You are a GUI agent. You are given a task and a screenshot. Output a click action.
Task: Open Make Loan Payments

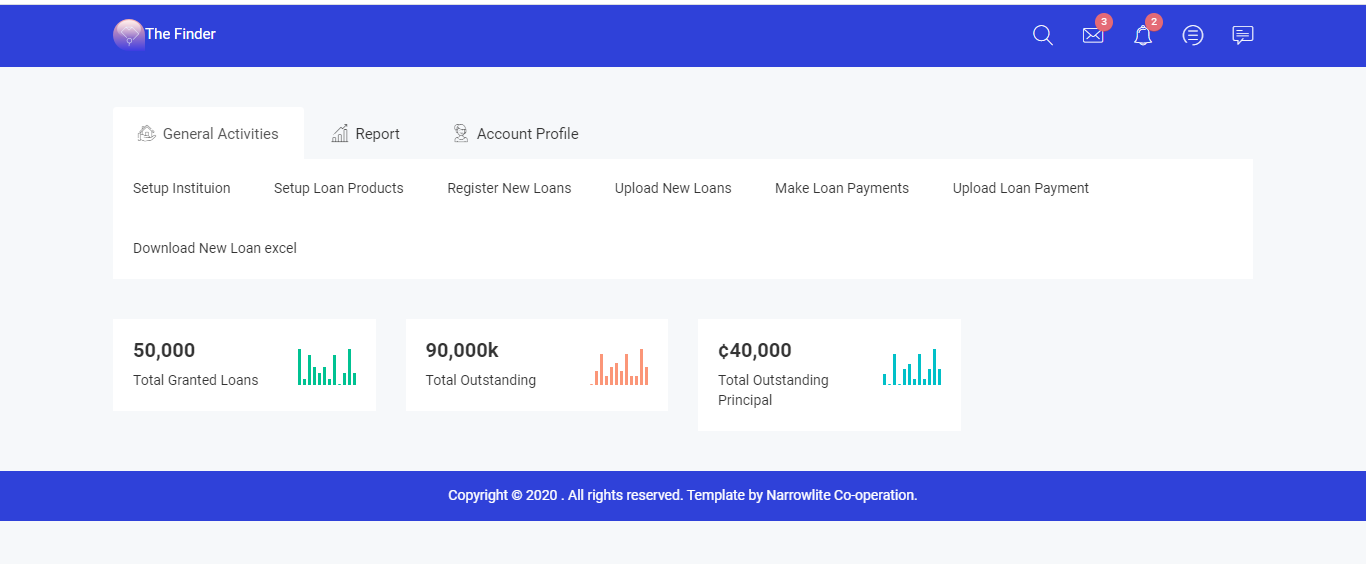(842, 188)
